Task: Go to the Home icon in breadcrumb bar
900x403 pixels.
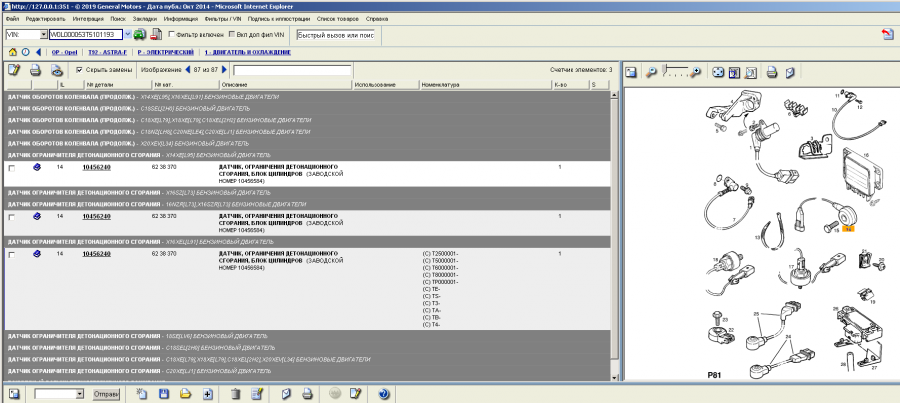Action: point(13,52)
